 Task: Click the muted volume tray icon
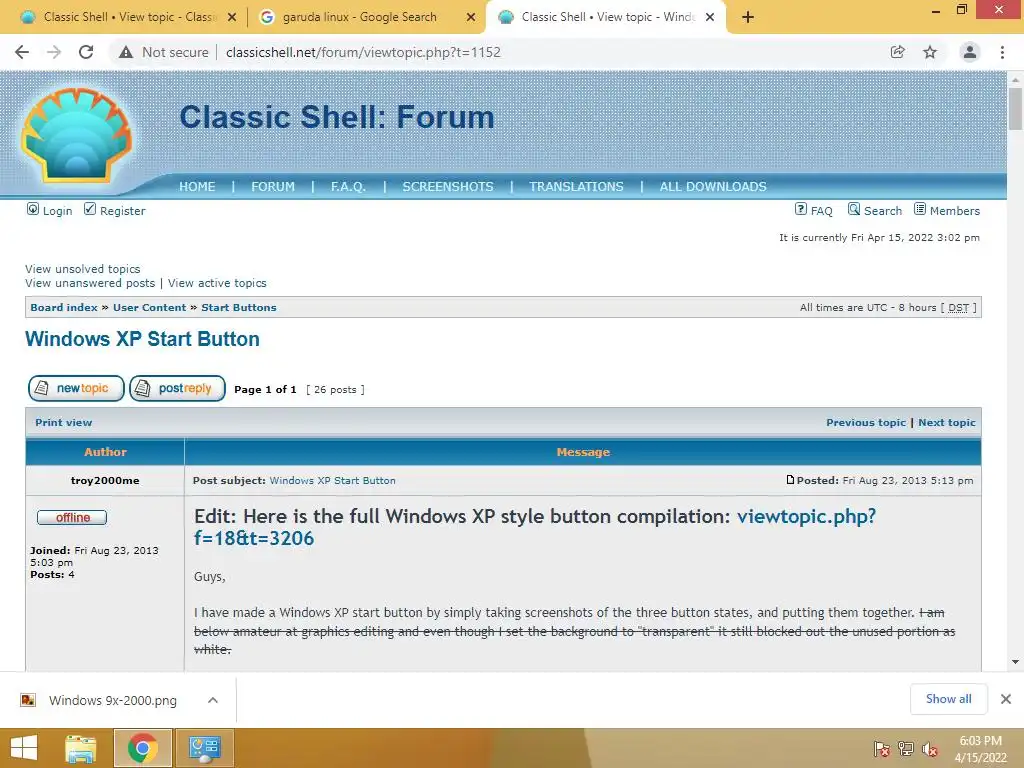point(930,749)
